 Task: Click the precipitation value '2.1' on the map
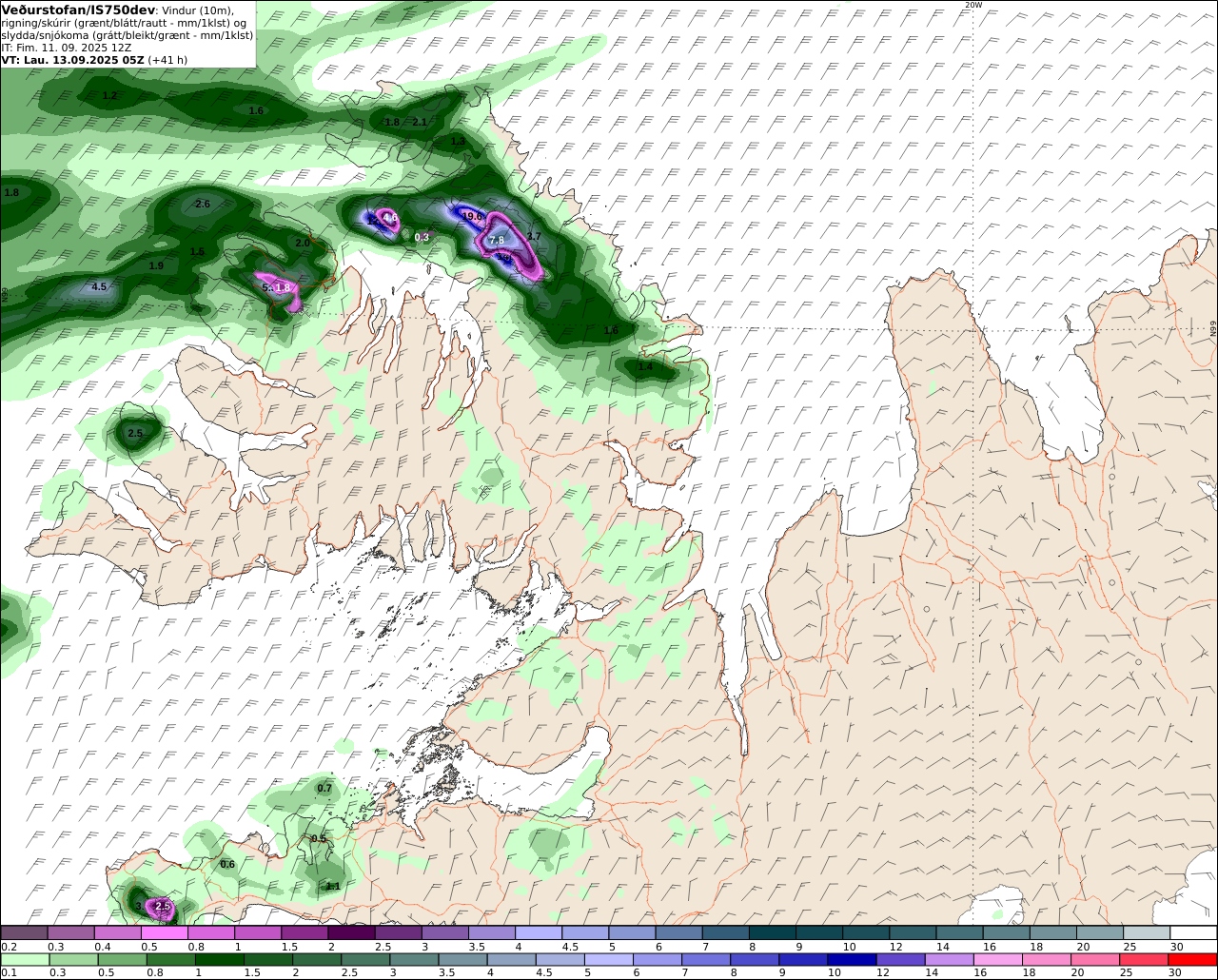coord(420,122)
